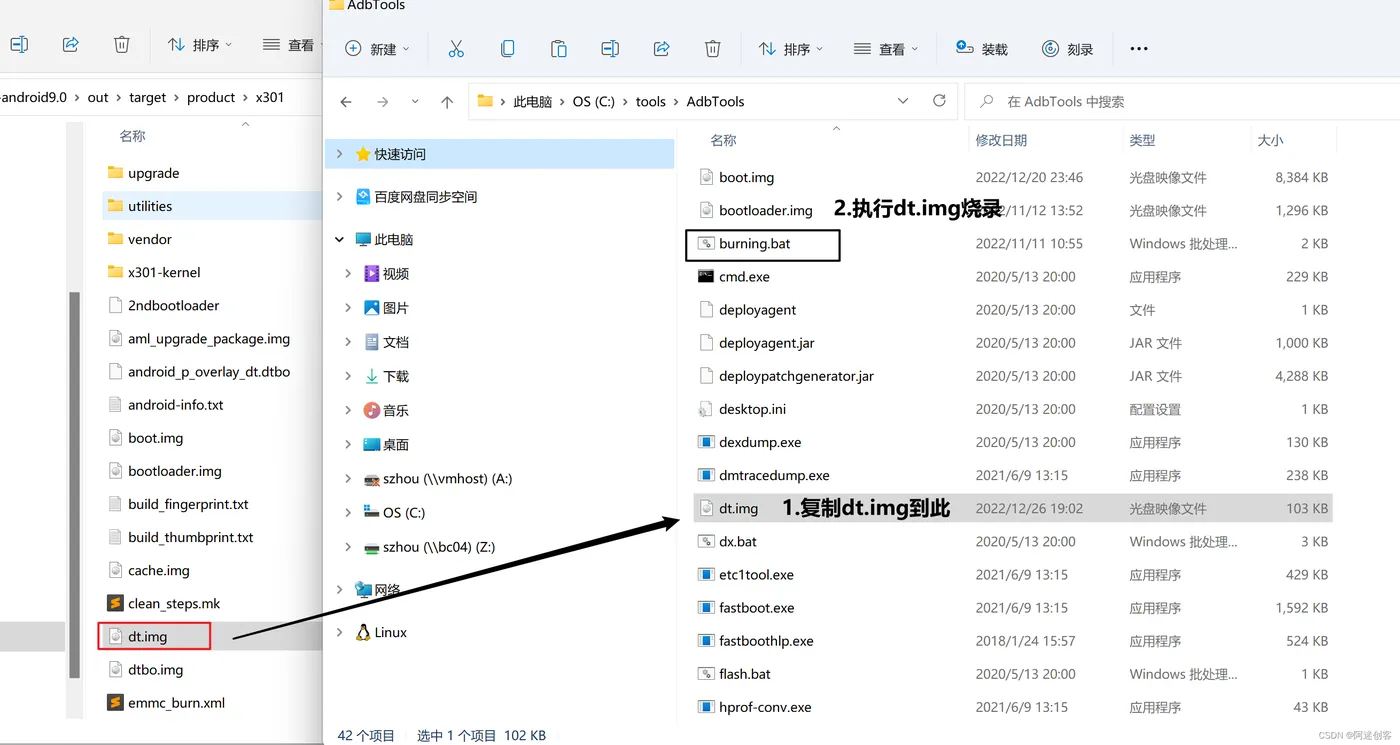
Task: Select cmd.exe file icon in AdbTools
Action: (706, 276)
